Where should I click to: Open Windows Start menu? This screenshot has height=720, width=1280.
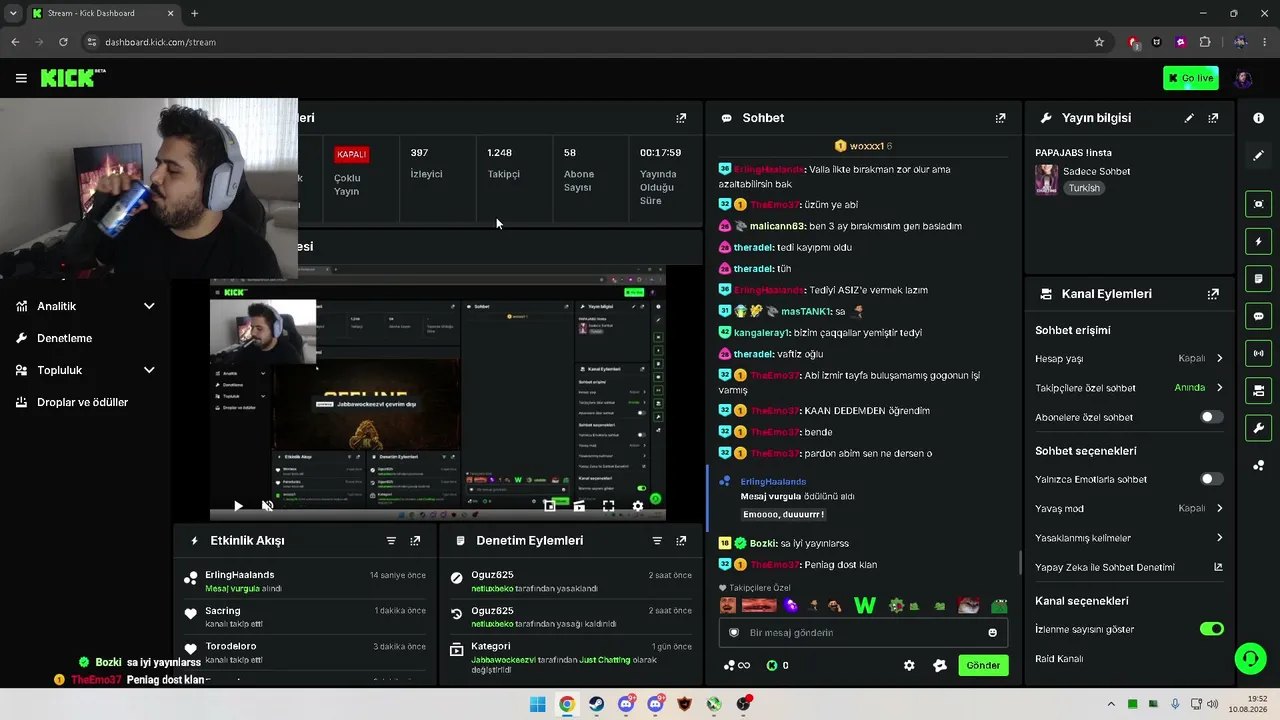[537, 704]
